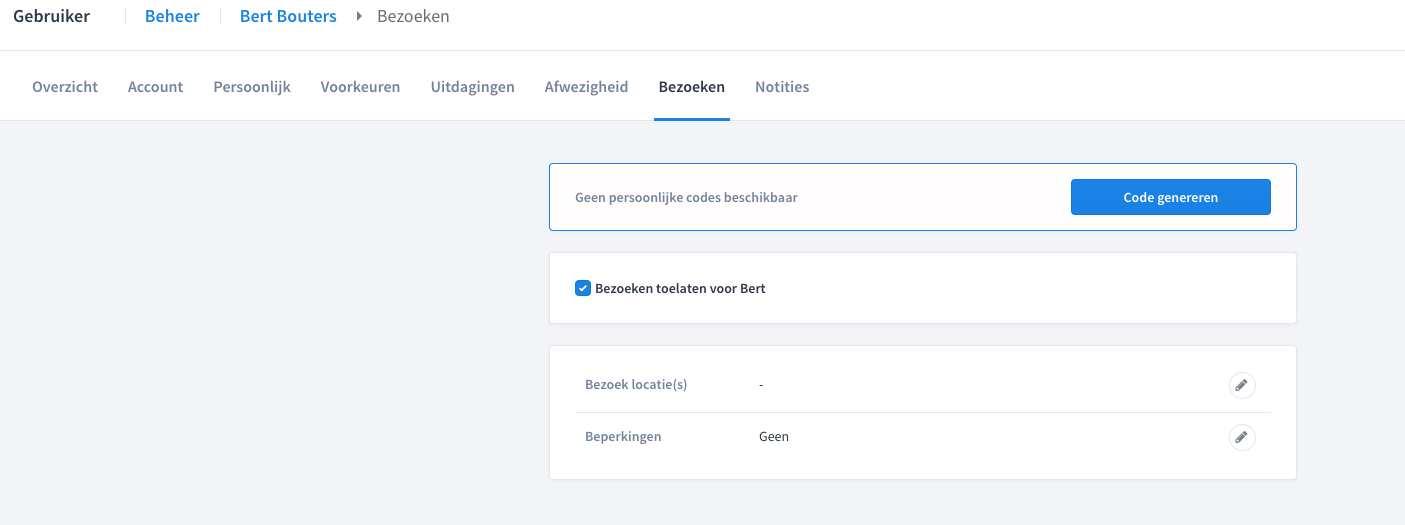The image size is (1405, 525).
Task: Switch to the Notities tab
Action: point(782,87)
